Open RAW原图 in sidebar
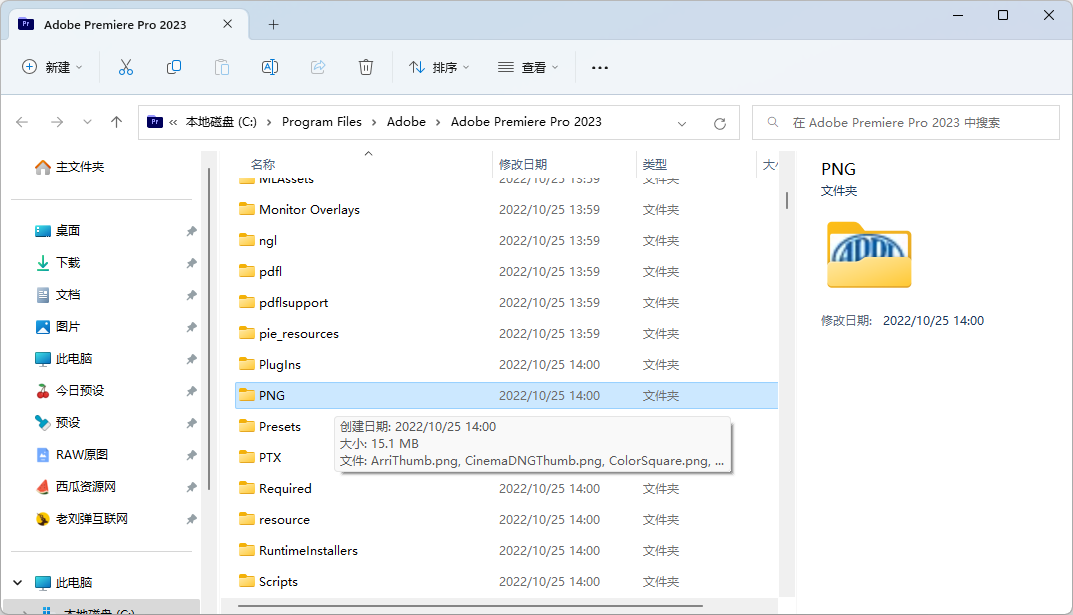1073x615 pixels. point(71,455)
